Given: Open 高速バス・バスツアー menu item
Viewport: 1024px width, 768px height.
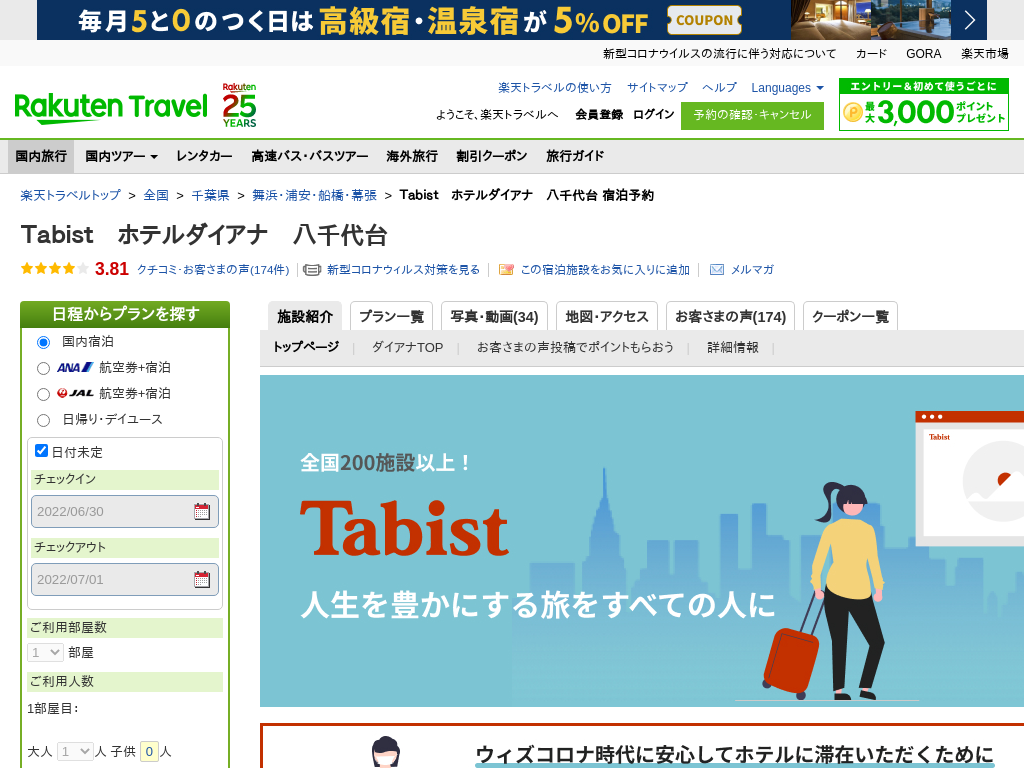Looking at the screenshot, I should click(x=310, y=156).
